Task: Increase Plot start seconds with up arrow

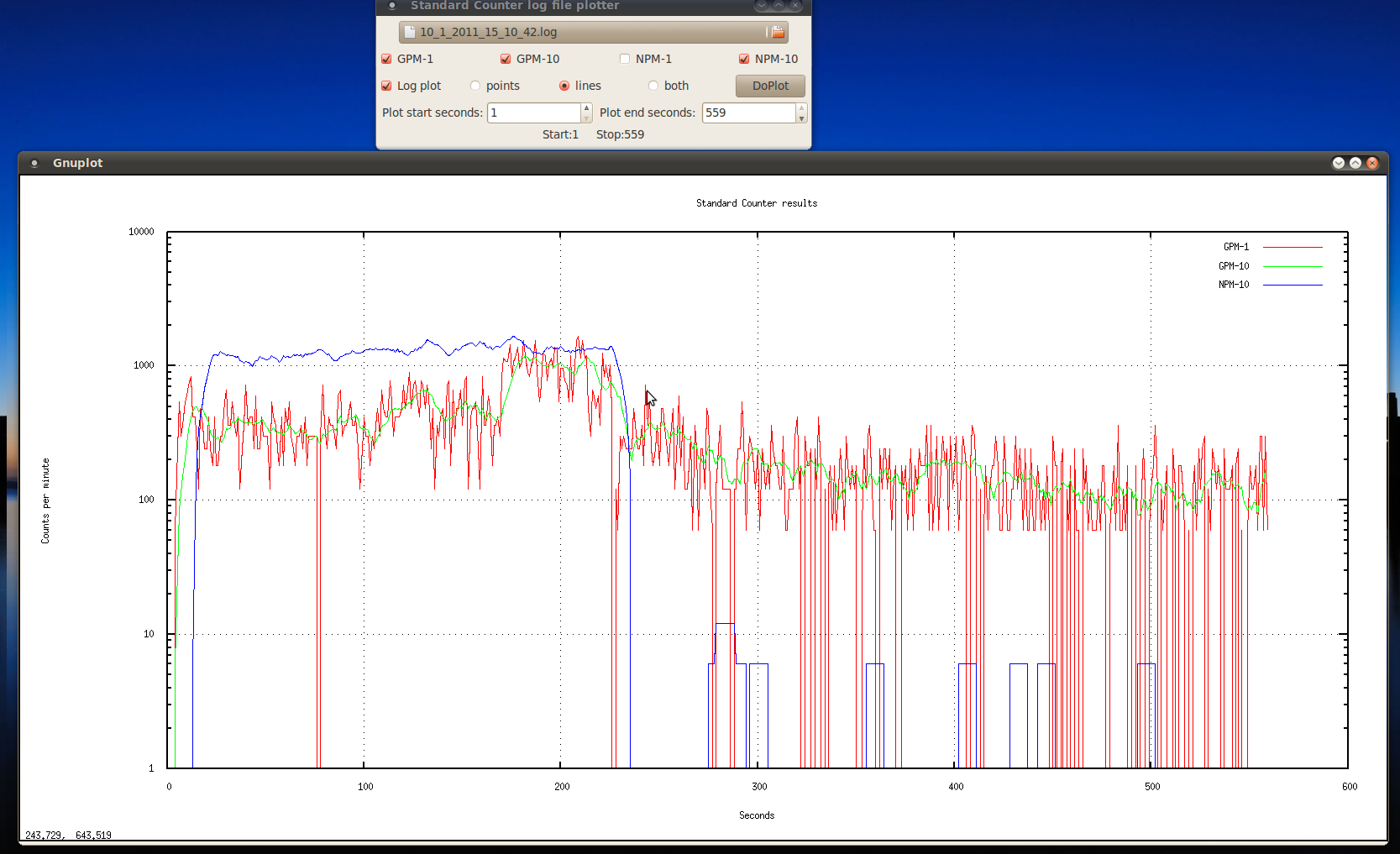Action: tap(586, 107)
